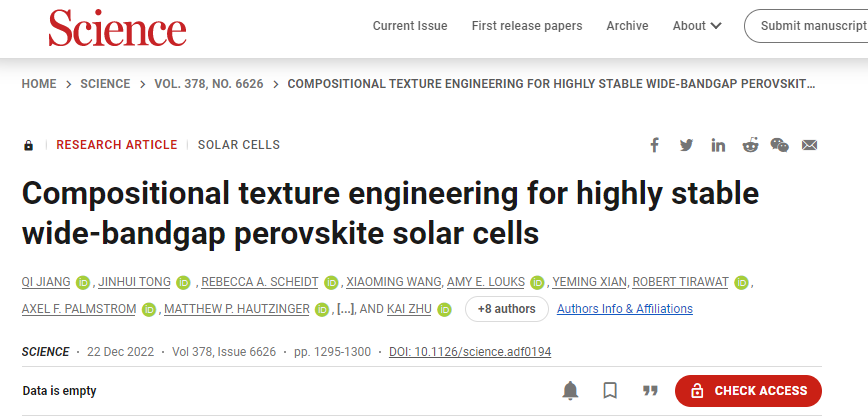Expand the About dropdown menu
Image resolution: width=868 pixels, height=416 pixels.
[x=697, y=26]
